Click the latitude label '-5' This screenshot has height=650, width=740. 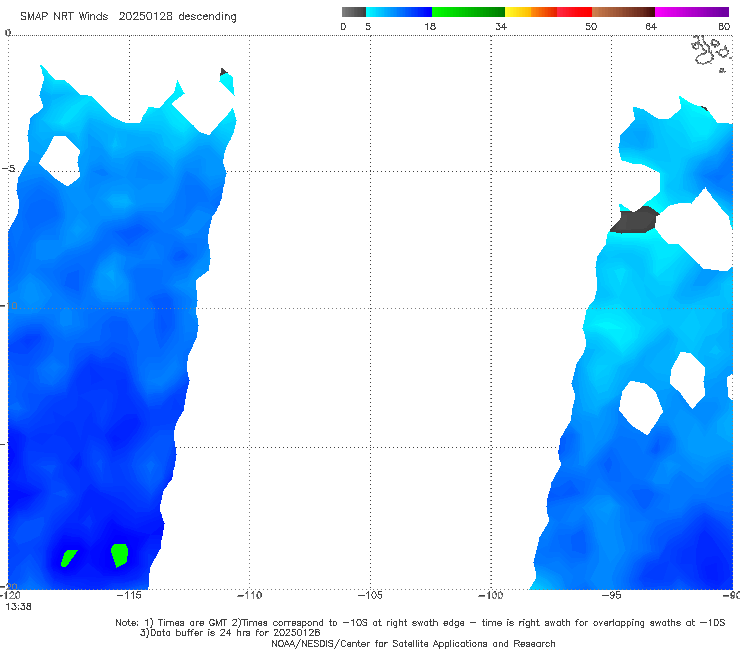pos(8,169)
